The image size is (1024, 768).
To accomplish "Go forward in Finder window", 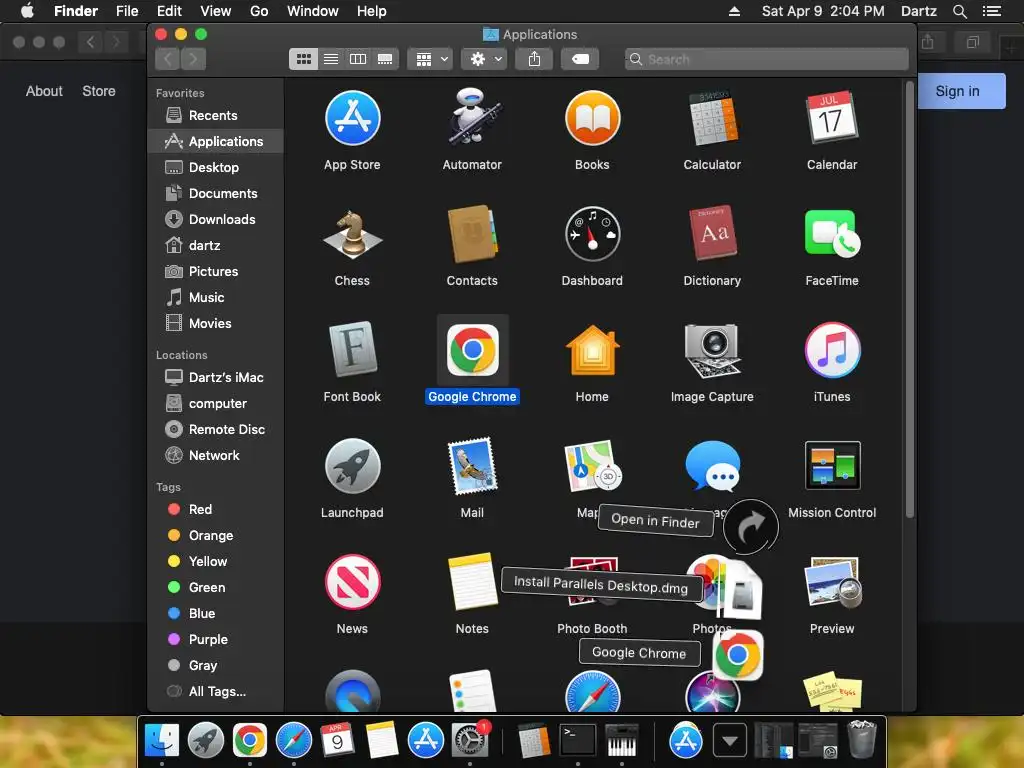I will (x=193, y=59).
